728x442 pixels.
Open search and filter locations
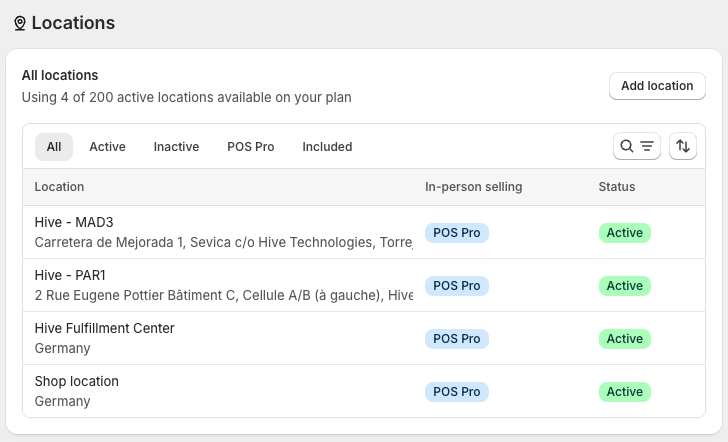[x=636, y=146]
